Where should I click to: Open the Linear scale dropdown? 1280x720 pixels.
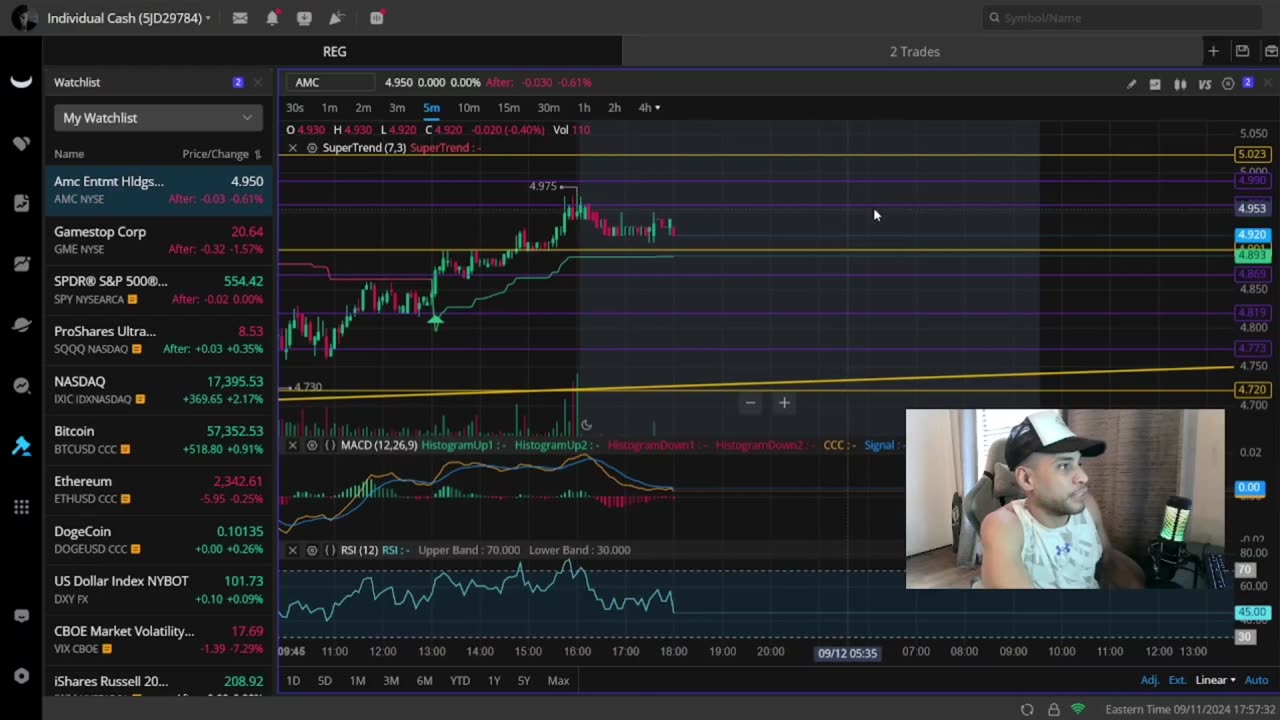tap(1215, 680)
